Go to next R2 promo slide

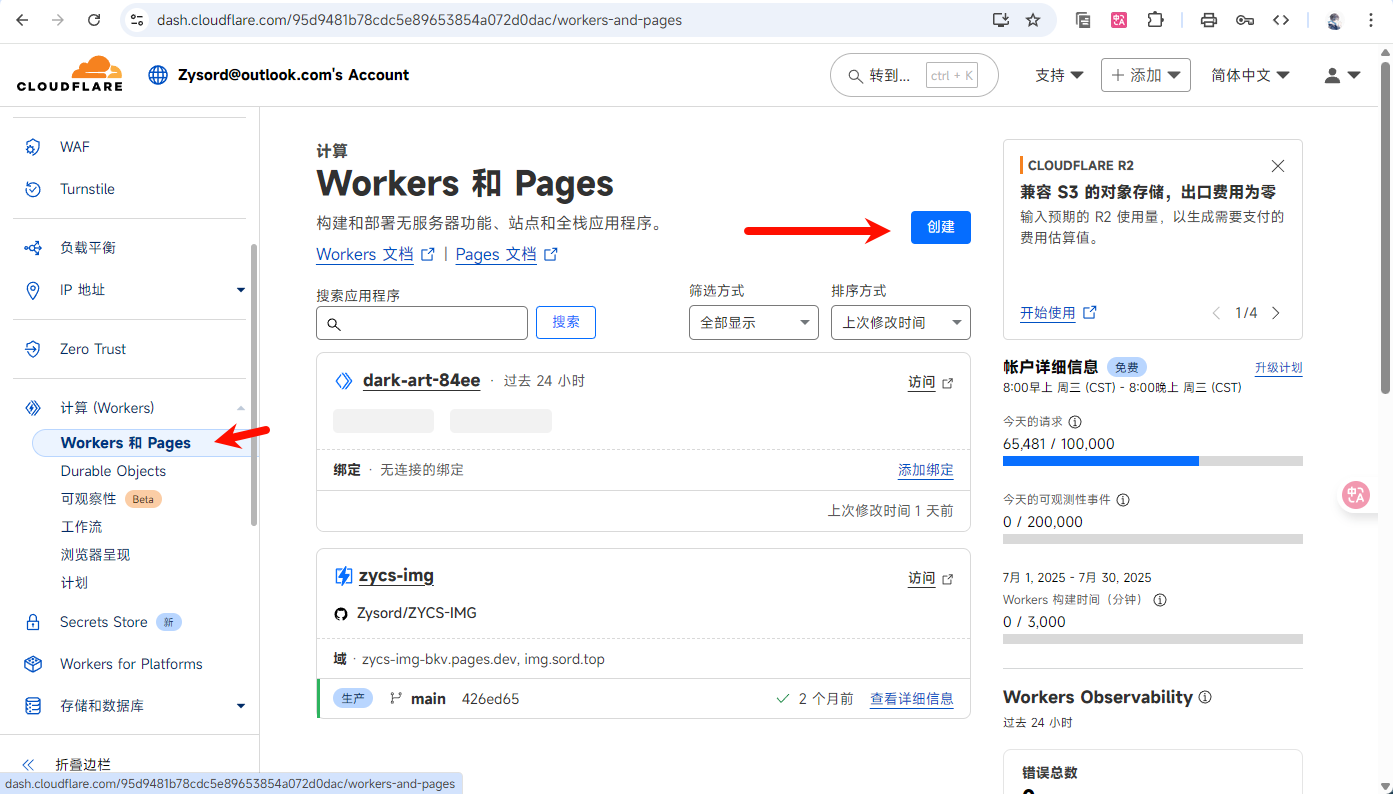1276,313
